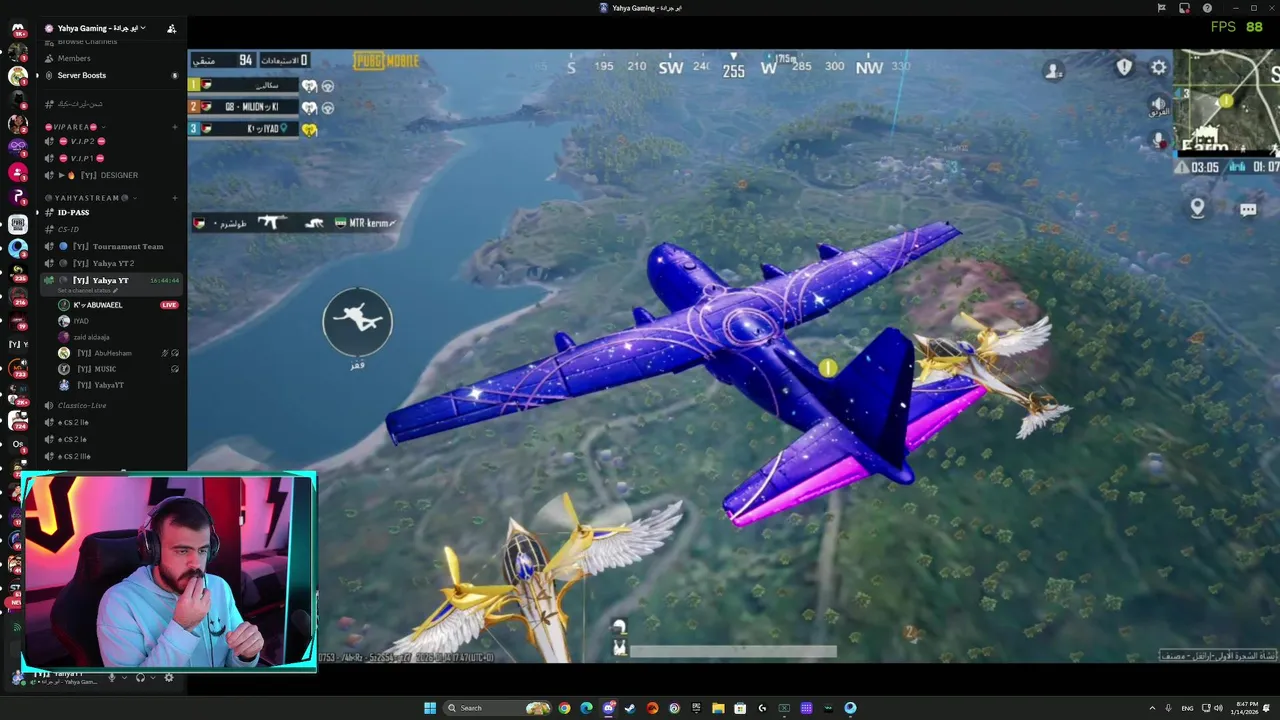Image resolution: width=1280 pixels, height=720 pixels.
Task: Click the taskbar Search box
Action: click(499, 708)
